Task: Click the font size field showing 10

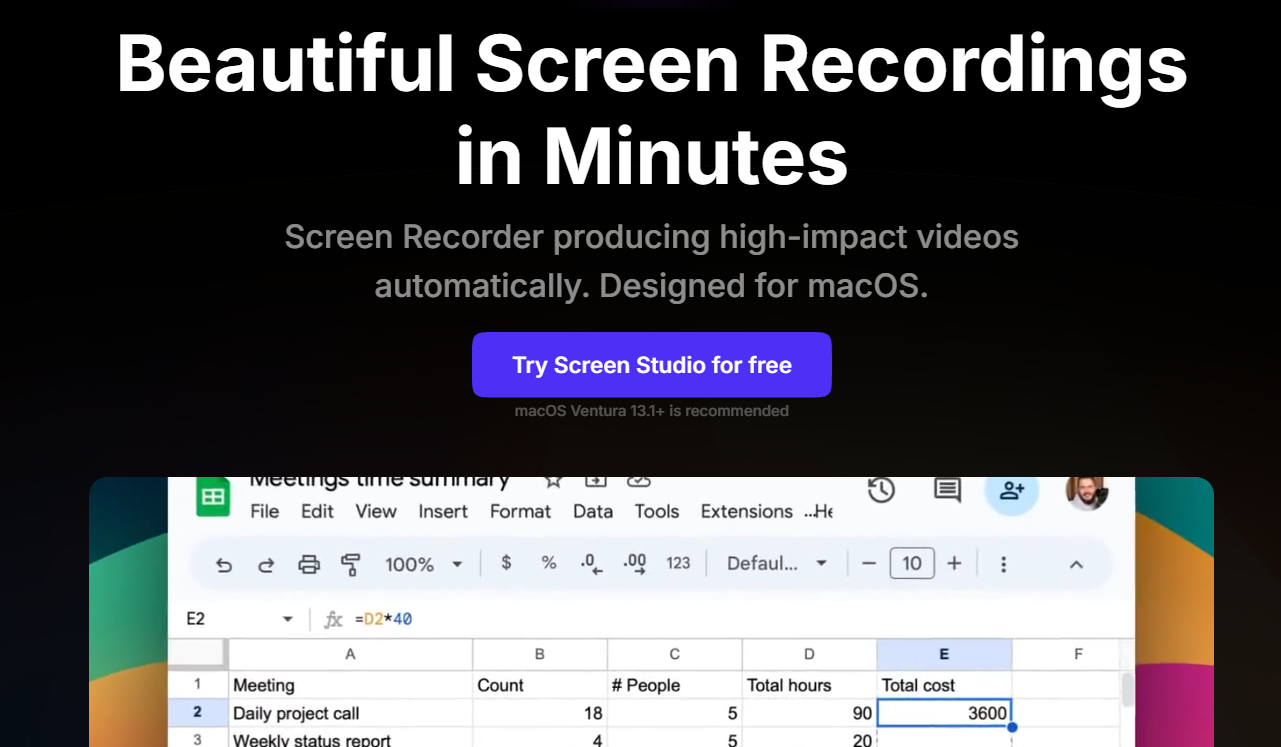Action: pyautogui.click(x=912, y=563)
